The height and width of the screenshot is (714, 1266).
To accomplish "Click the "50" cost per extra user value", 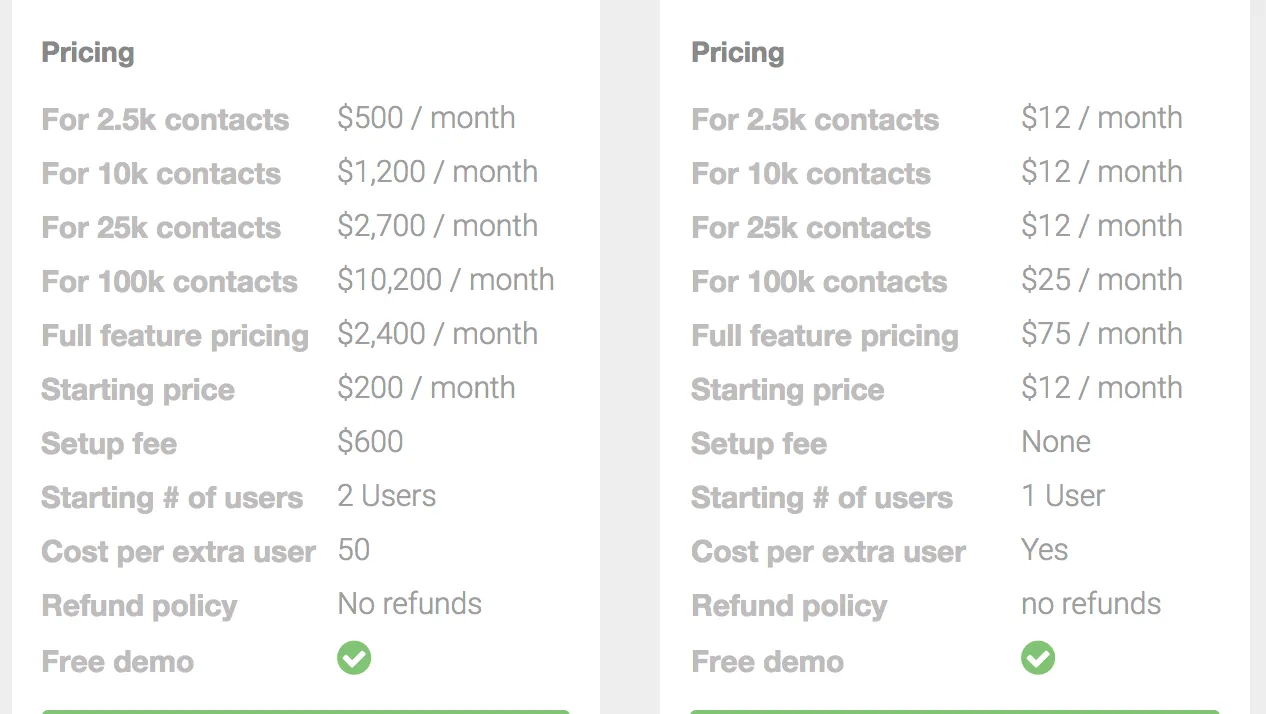I will pos(354,550).
